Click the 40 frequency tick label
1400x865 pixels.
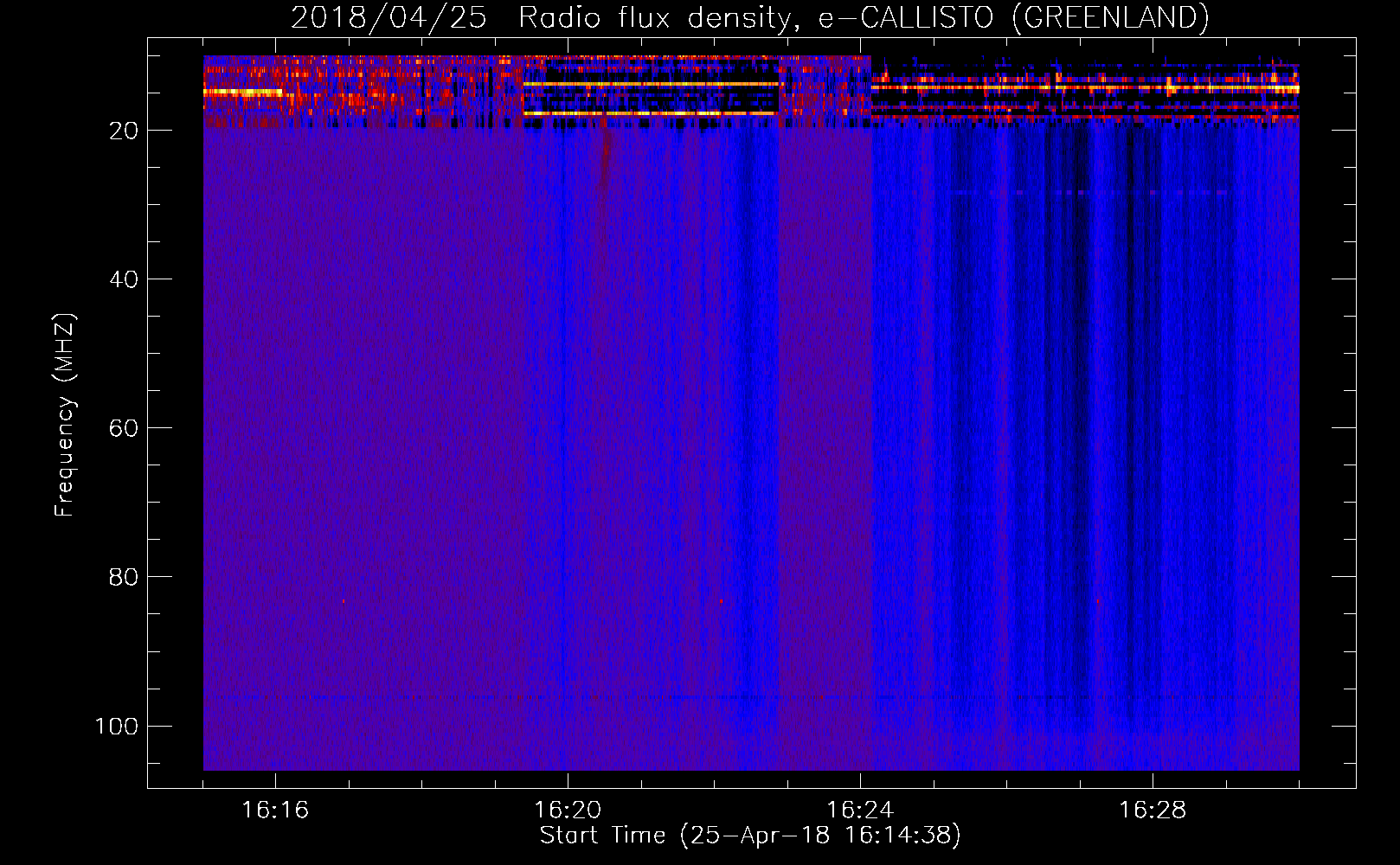124,279
